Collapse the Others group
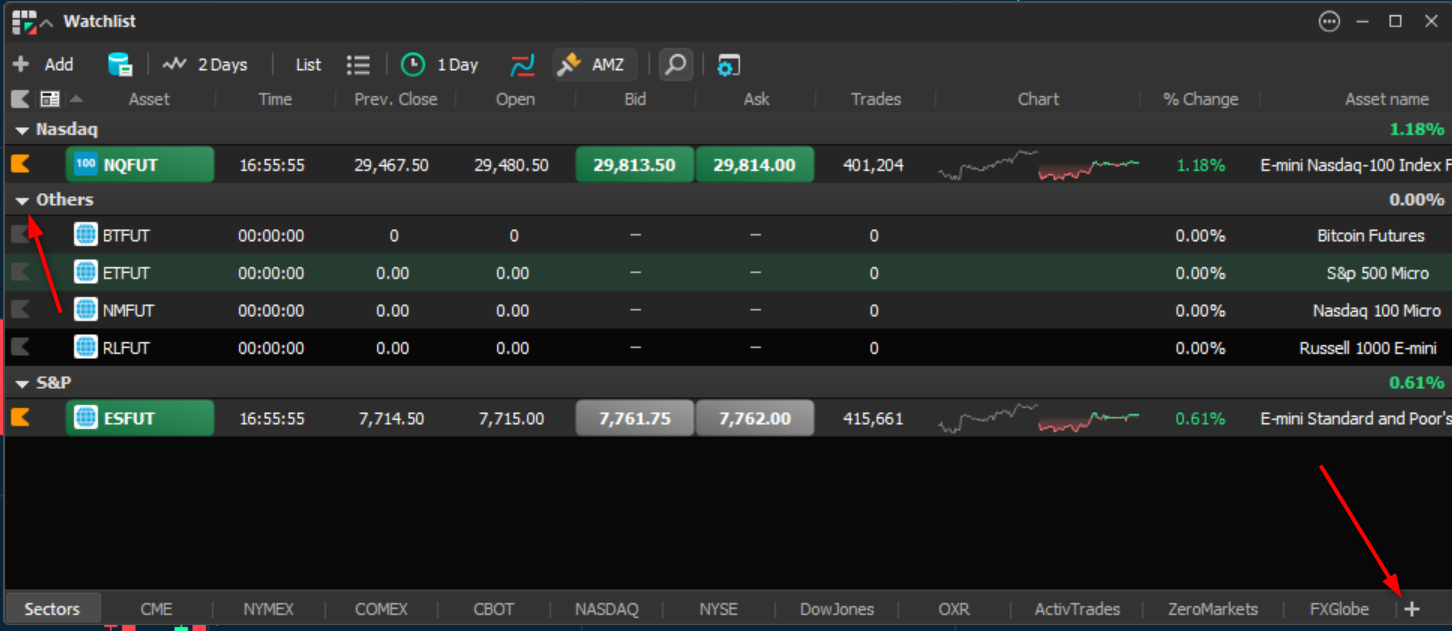Viewport: 1452px width, 631px height. click(22, 201)
